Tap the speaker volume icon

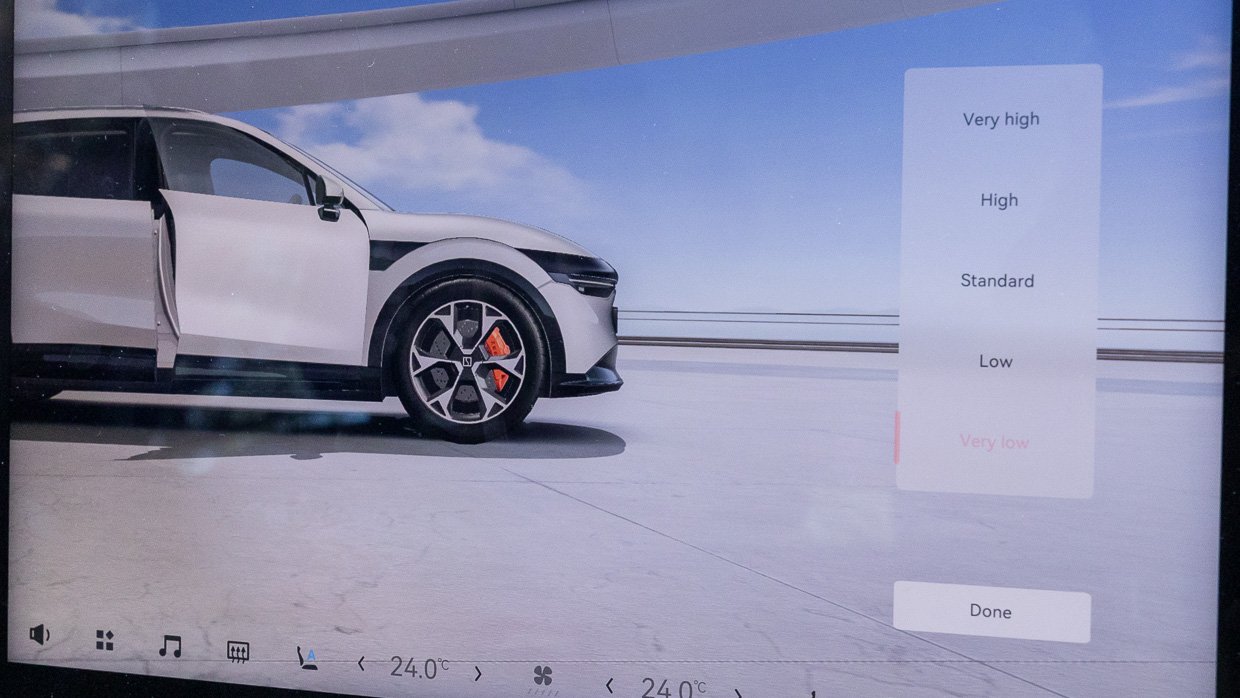point(39,634)
